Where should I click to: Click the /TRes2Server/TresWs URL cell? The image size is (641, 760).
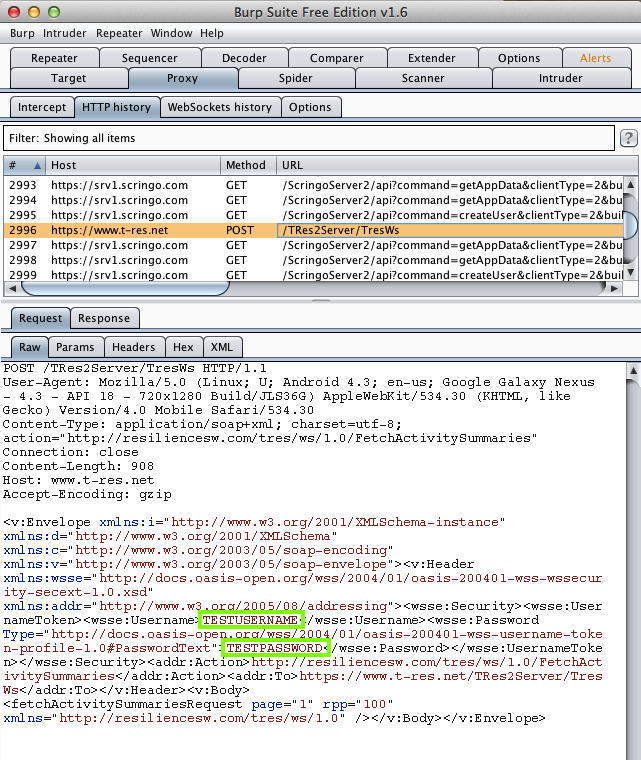pyautogui.click(x=450, y=230)
